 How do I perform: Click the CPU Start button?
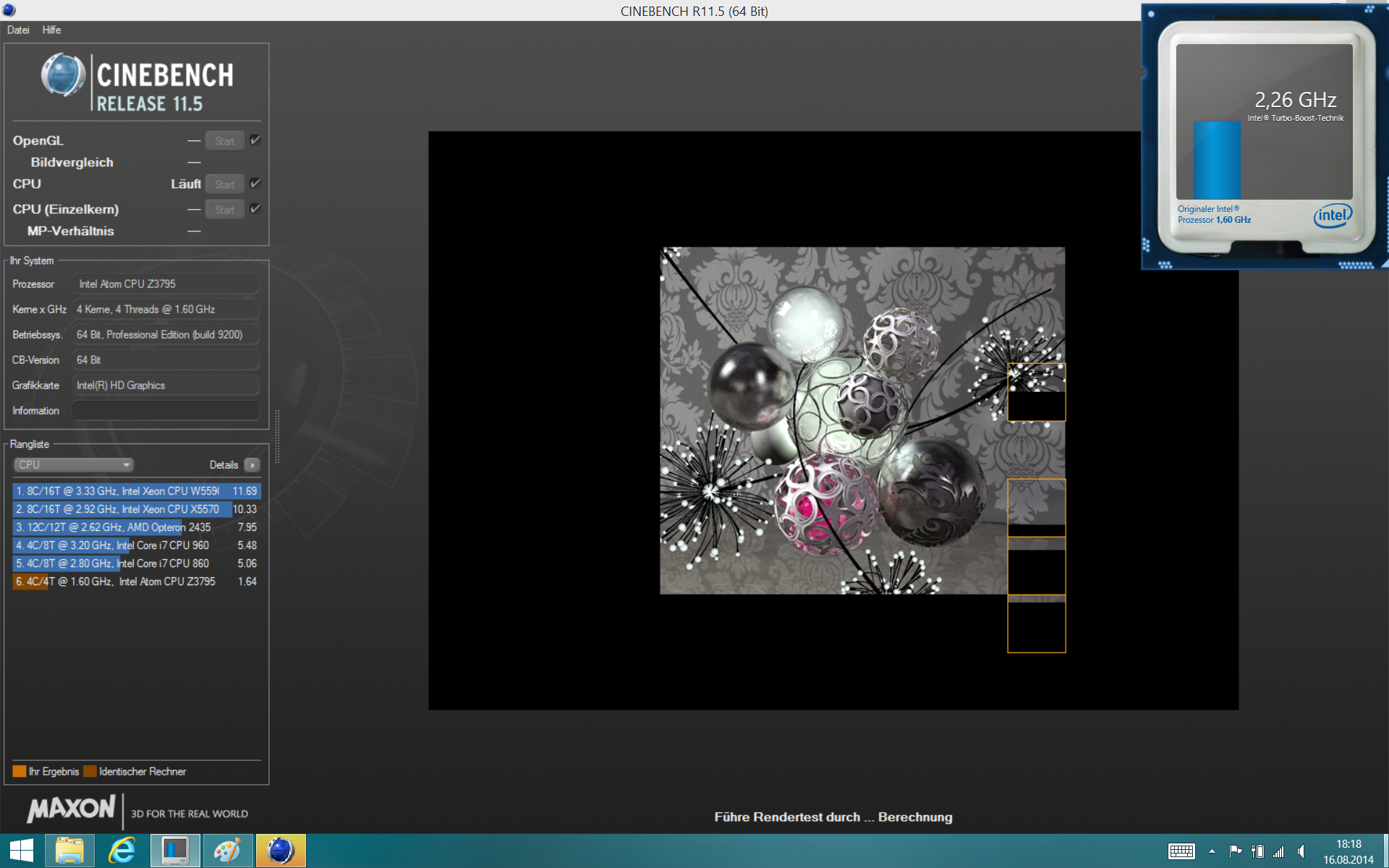pos(224,184)
